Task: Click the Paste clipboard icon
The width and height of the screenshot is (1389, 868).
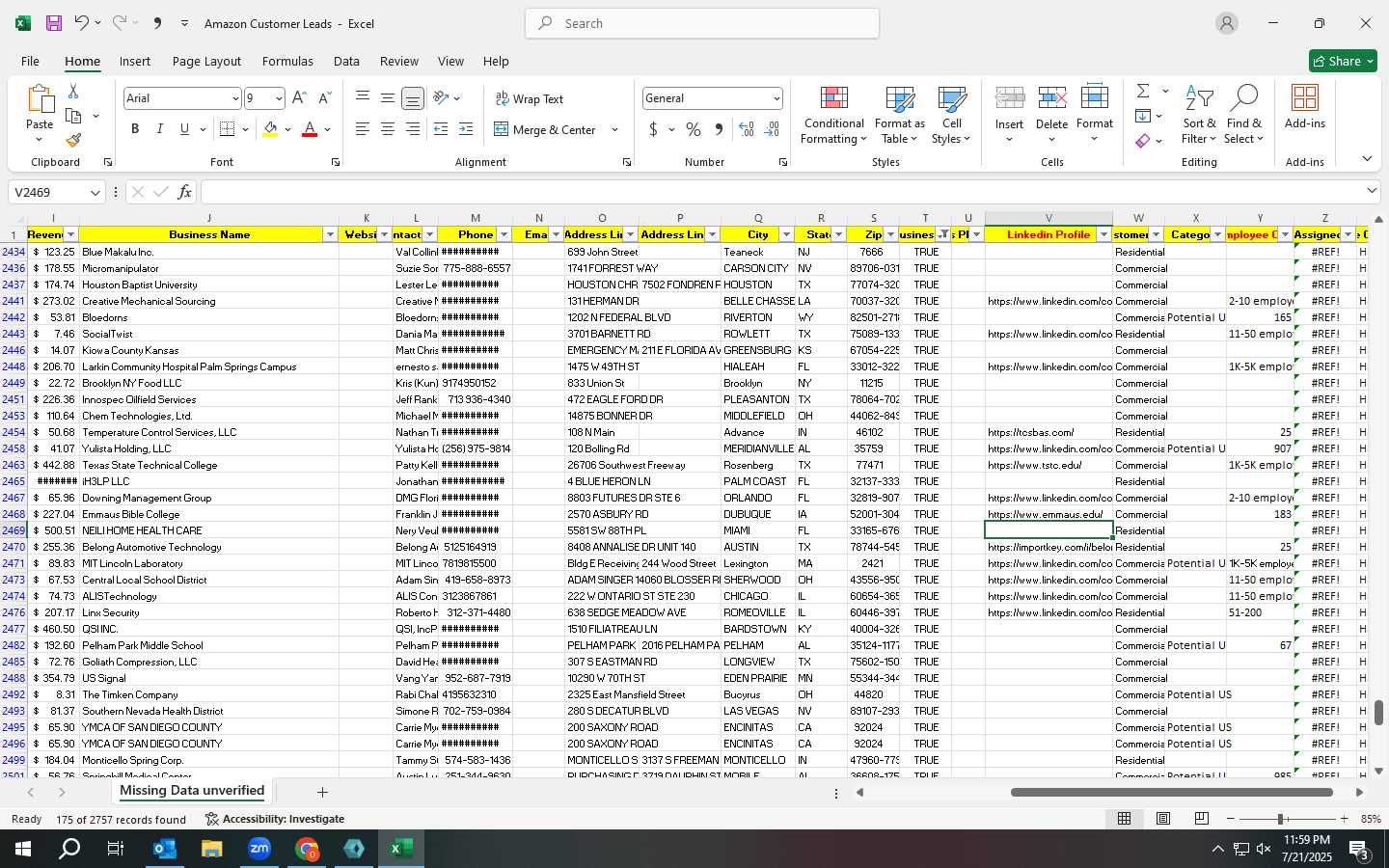Action: 40,99
